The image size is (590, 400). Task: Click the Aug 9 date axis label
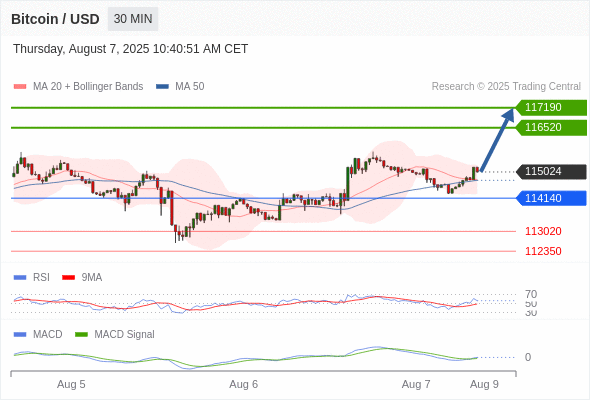[484, 385]
